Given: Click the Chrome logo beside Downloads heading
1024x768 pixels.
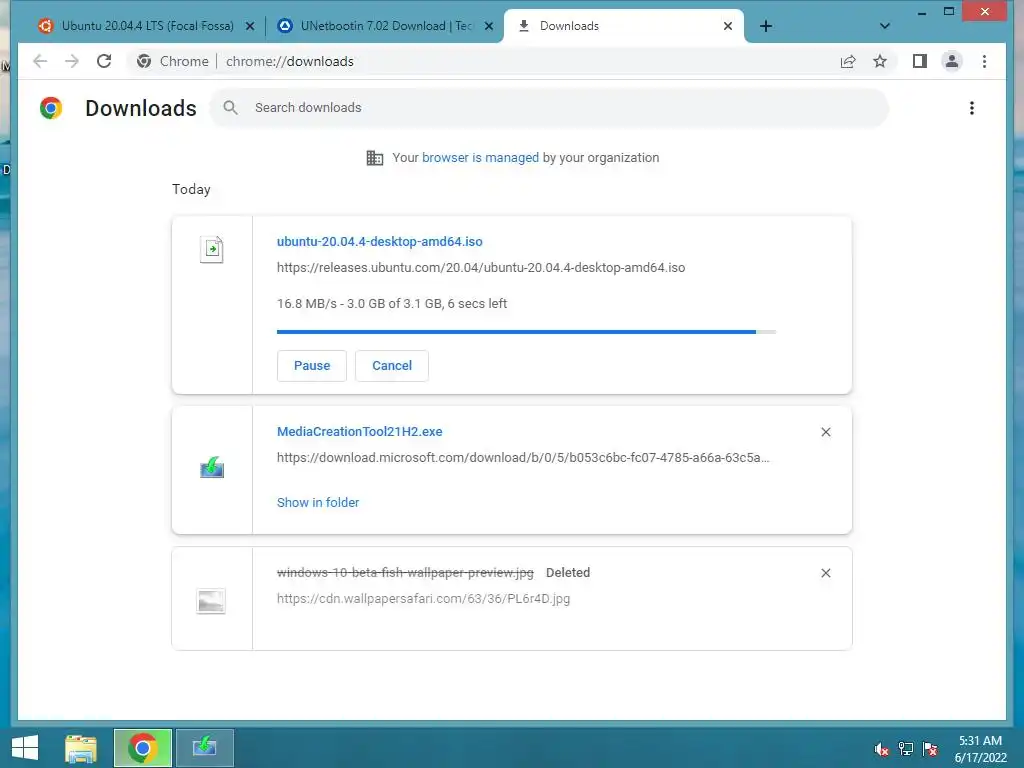Looking at the screenshot, I should pyautogui.click(x=51, y=108).
